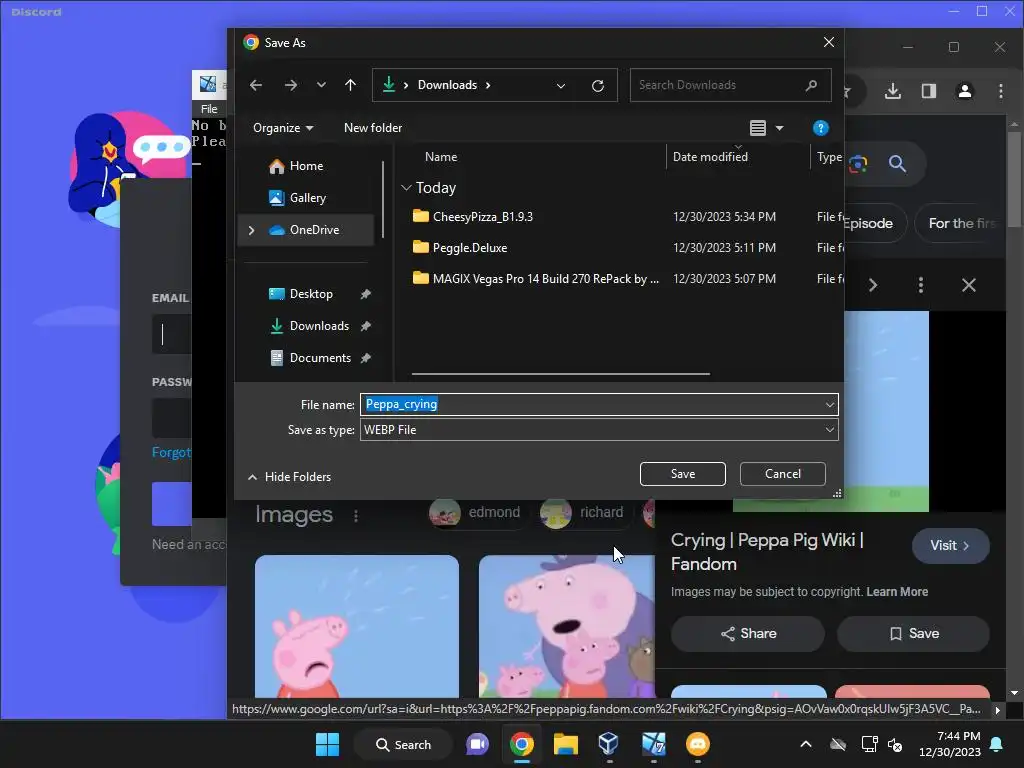
Task: Go back in Save As dialog
Action: [x=256, y=85]
